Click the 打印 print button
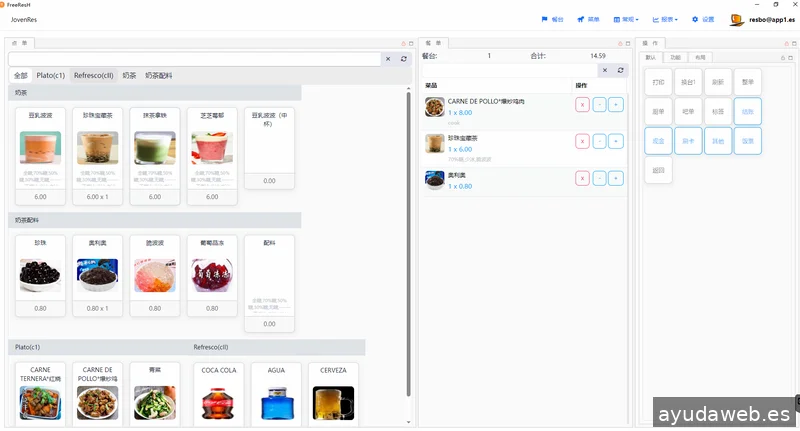 (x=658, y=82)
